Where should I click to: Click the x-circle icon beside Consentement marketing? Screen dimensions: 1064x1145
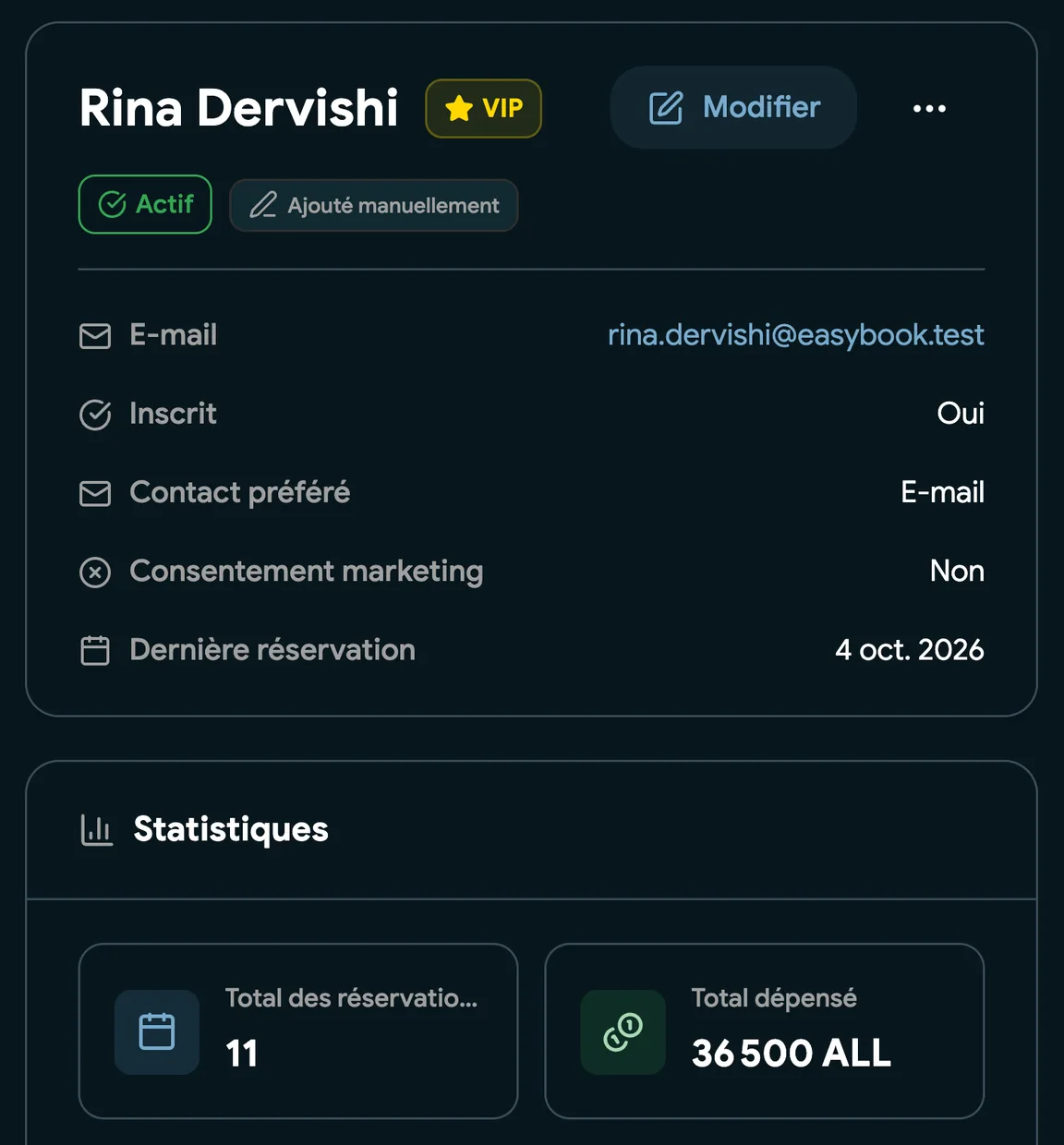tap(95, 572)
